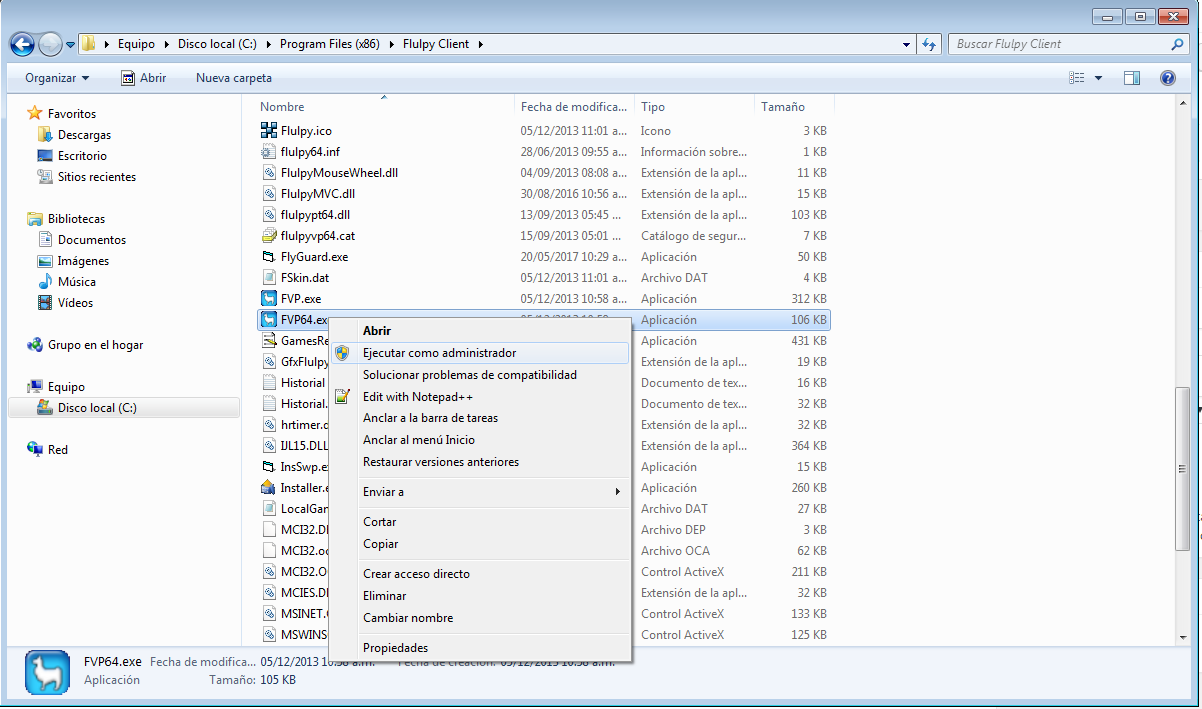Click the FVP.exe application icon

point(268,299)
